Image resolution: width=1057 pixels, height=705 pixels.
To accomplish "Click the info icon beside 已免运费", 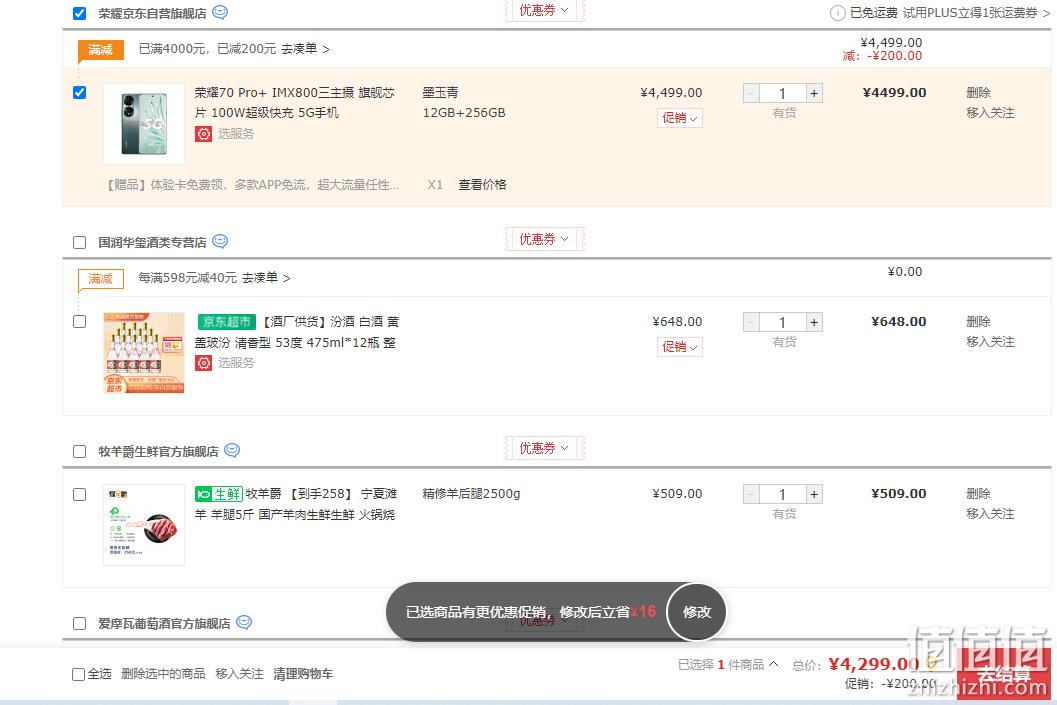I will [x=837, y=13].
